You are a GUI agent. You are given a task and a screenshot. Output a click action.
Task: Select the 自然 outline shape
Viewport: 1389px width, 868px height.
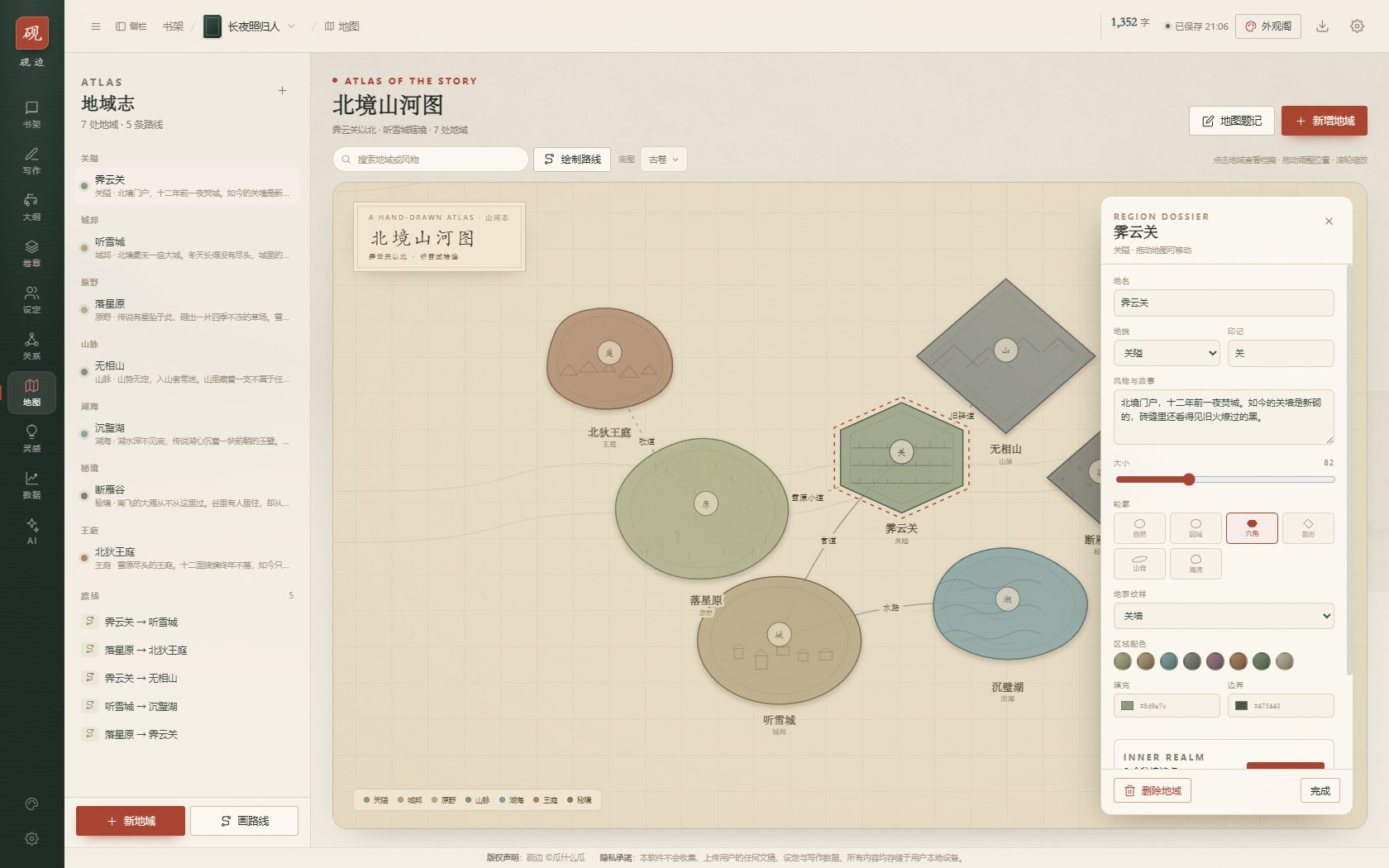click(x=1139, y=527)
